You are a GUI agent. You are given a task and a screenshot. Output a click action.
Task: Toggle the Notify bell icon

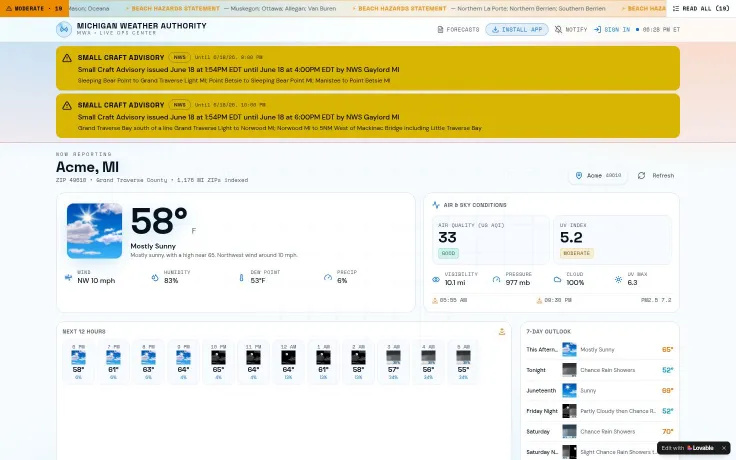(x=558, y=30)
